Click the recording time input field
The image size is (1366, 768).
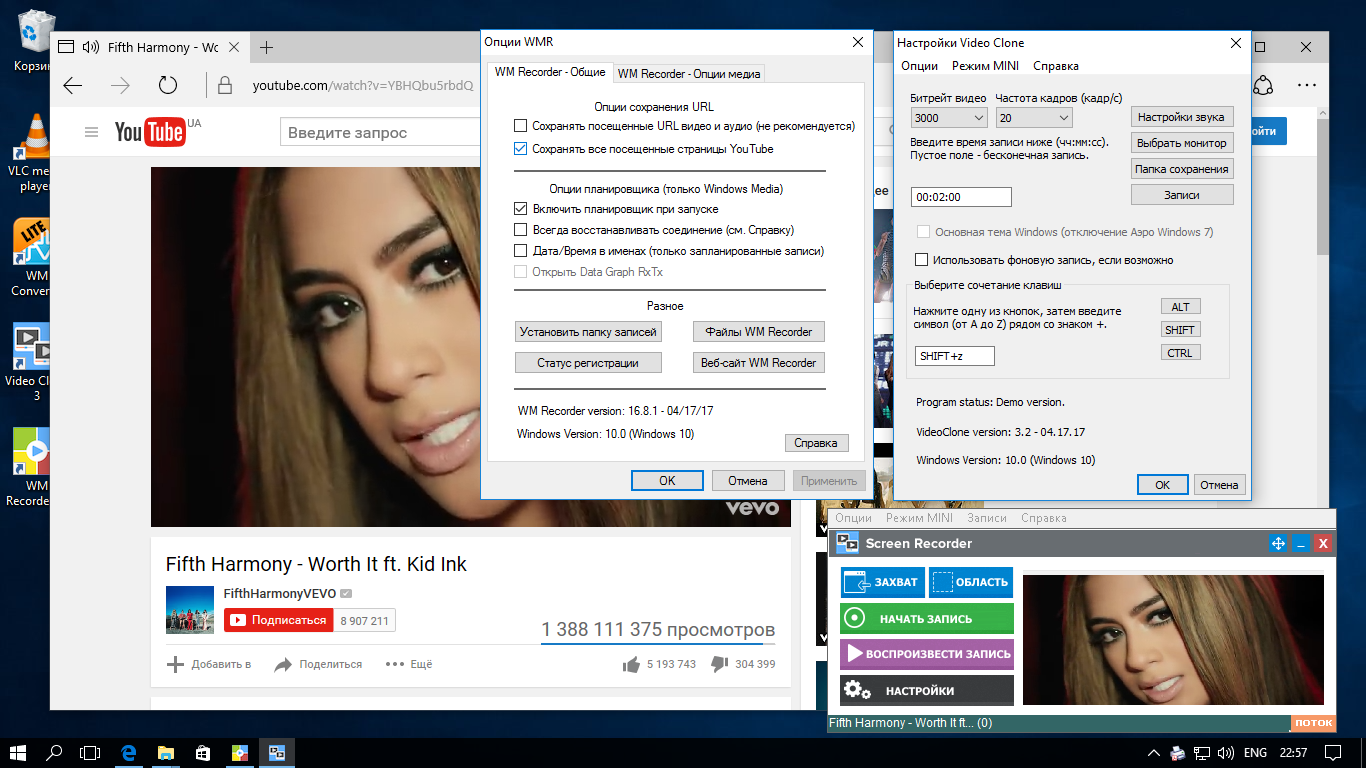(961, 197)
